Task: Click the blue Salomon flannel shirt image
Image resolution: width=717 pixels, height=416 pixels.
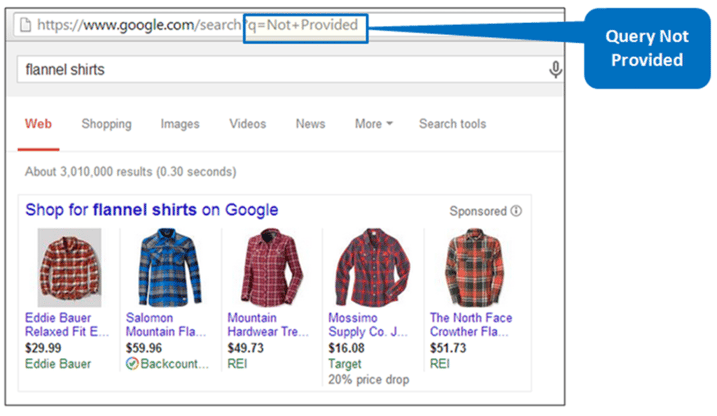Action: [x=170, y=267]
